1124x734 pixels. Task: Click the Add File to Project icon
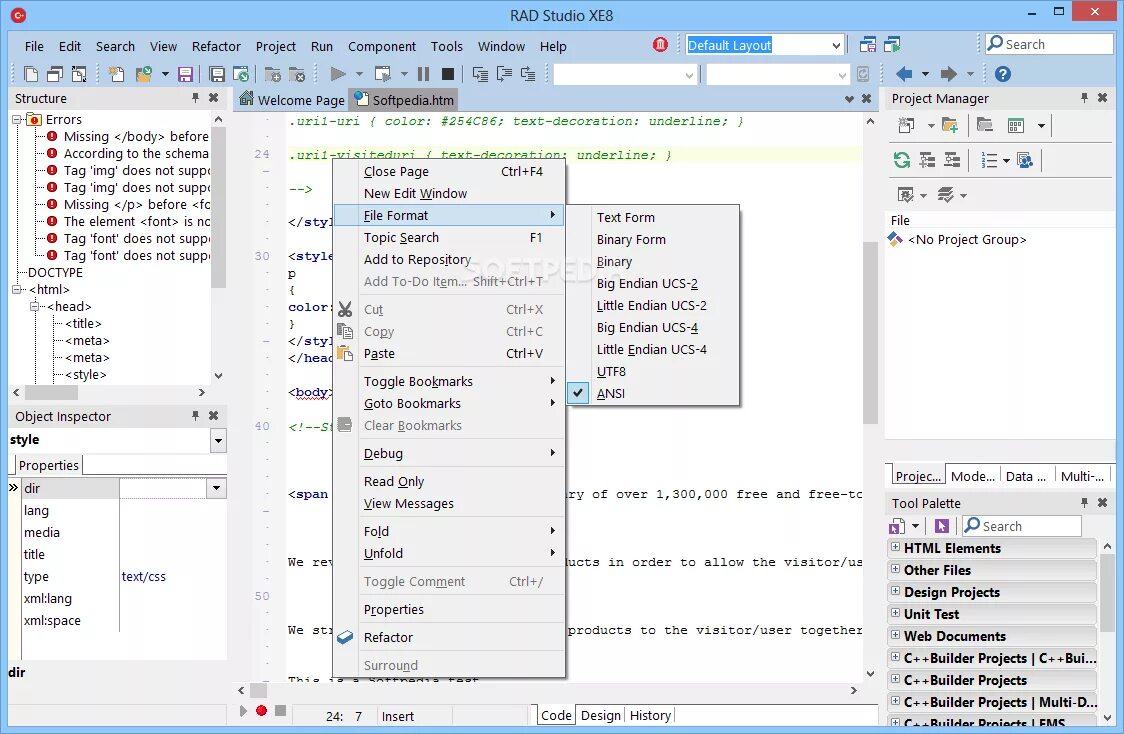coord(272,74)
